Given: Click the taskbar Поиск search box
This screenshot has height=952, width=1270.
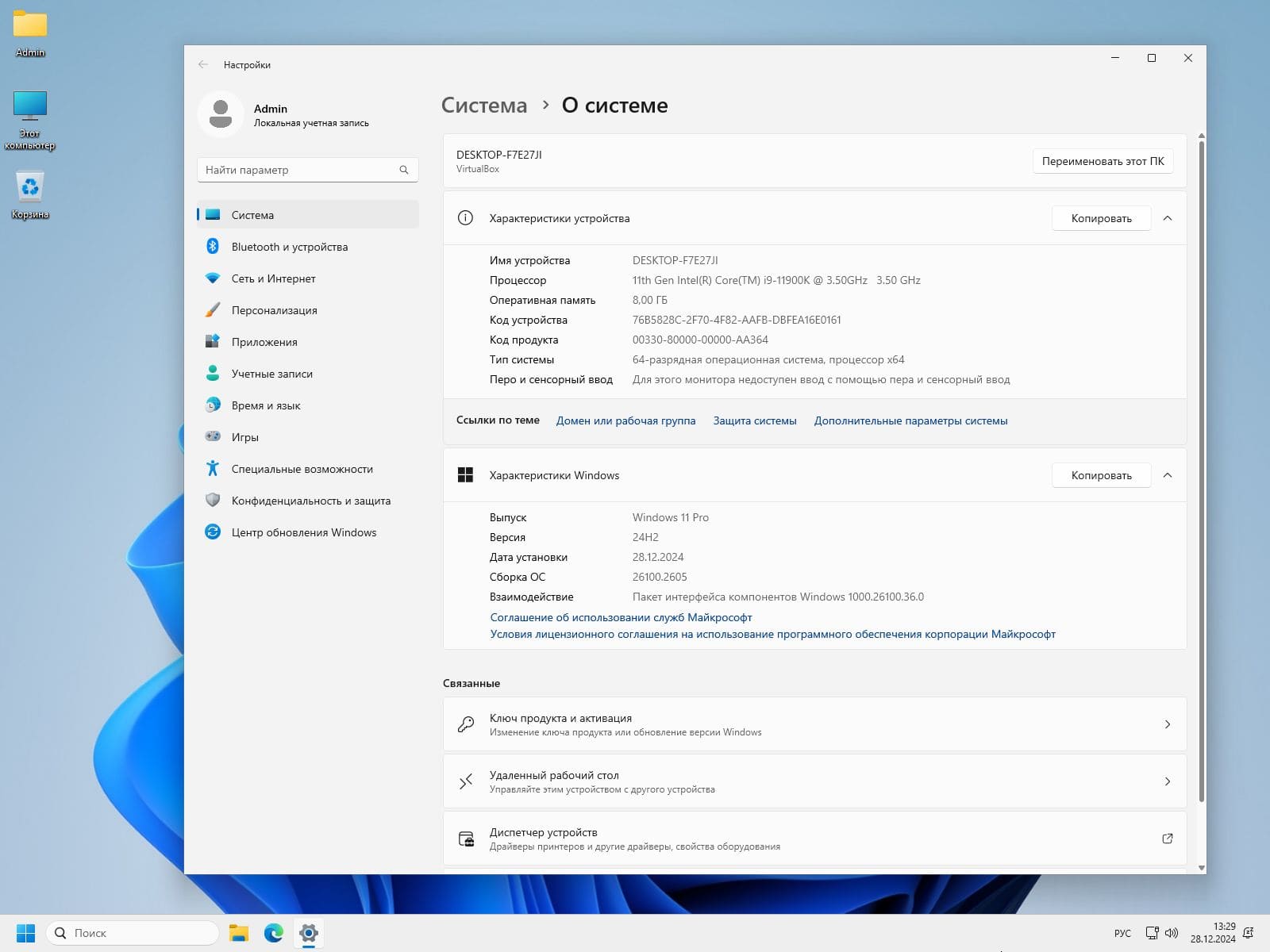Looking at the screenshot, I should [133, 933].
